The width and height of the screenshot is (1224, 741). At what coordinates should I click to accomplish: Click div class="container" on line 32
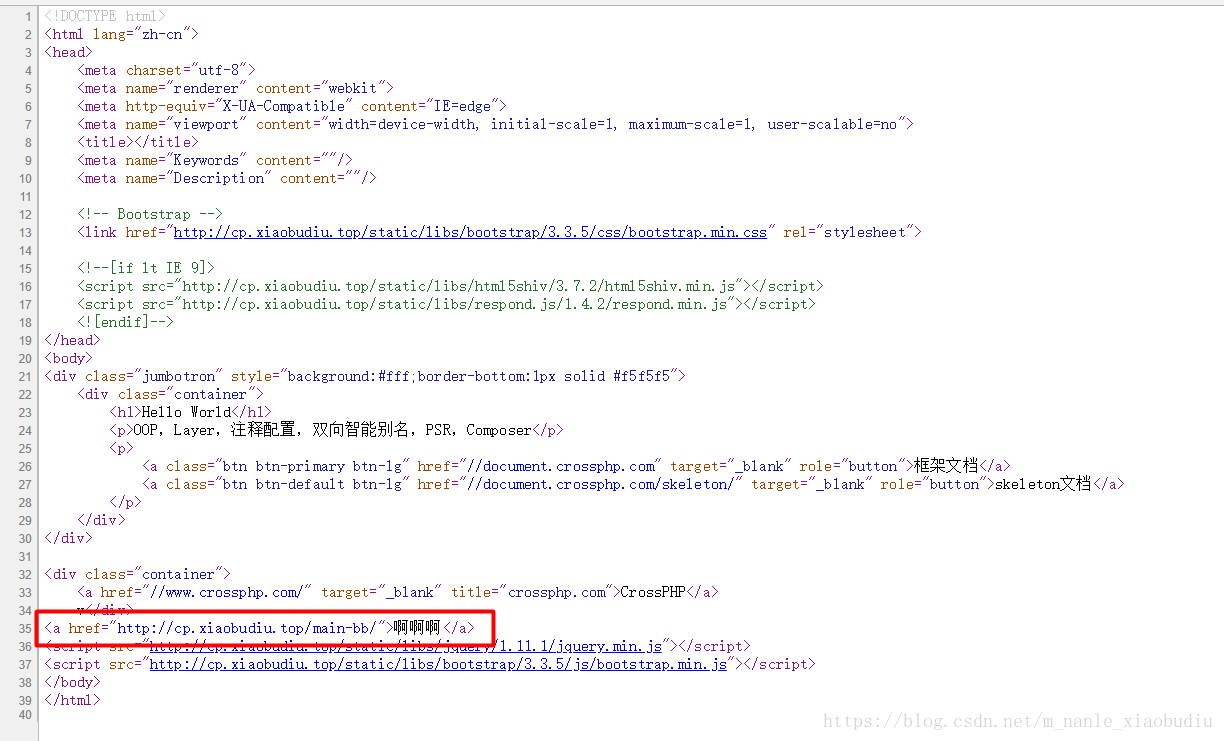[x=137, y=574]
